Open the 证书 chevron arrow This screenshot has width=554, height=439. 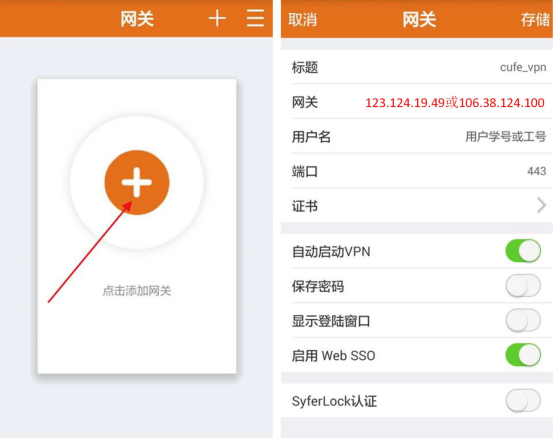coord(541,206)
